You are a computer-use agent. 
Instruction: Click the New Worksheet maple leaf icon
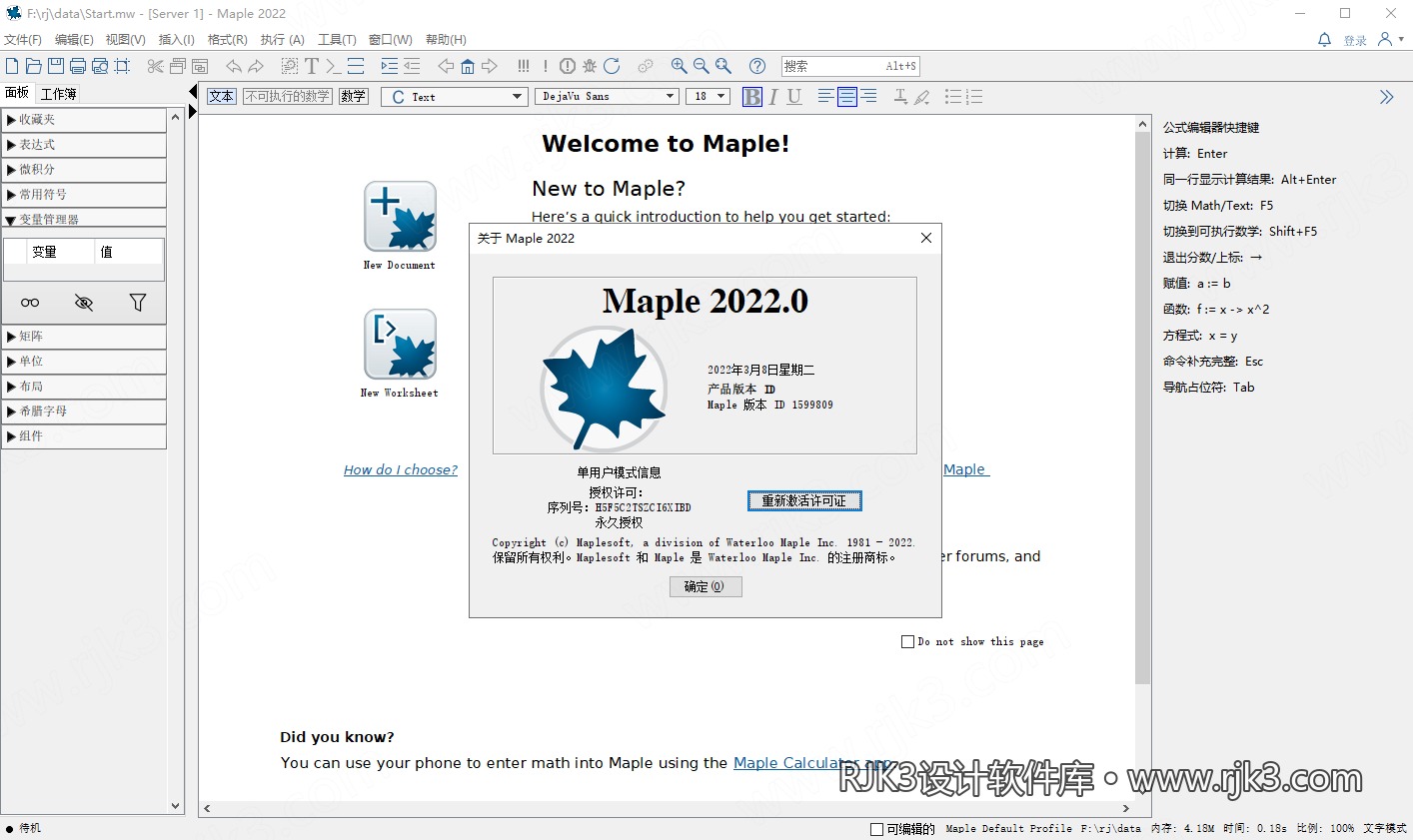tap(400, 344)
